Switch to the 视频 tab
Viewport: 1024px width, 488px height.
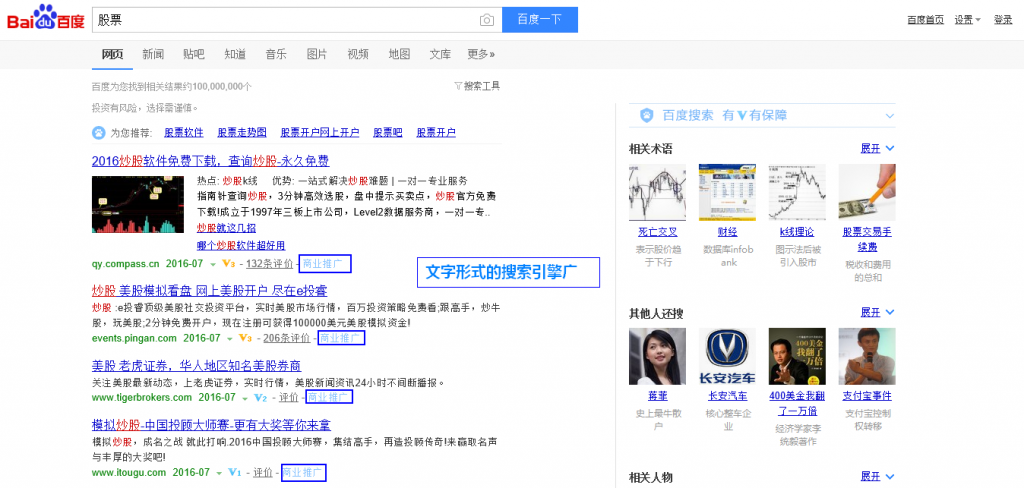coord(358,54)
